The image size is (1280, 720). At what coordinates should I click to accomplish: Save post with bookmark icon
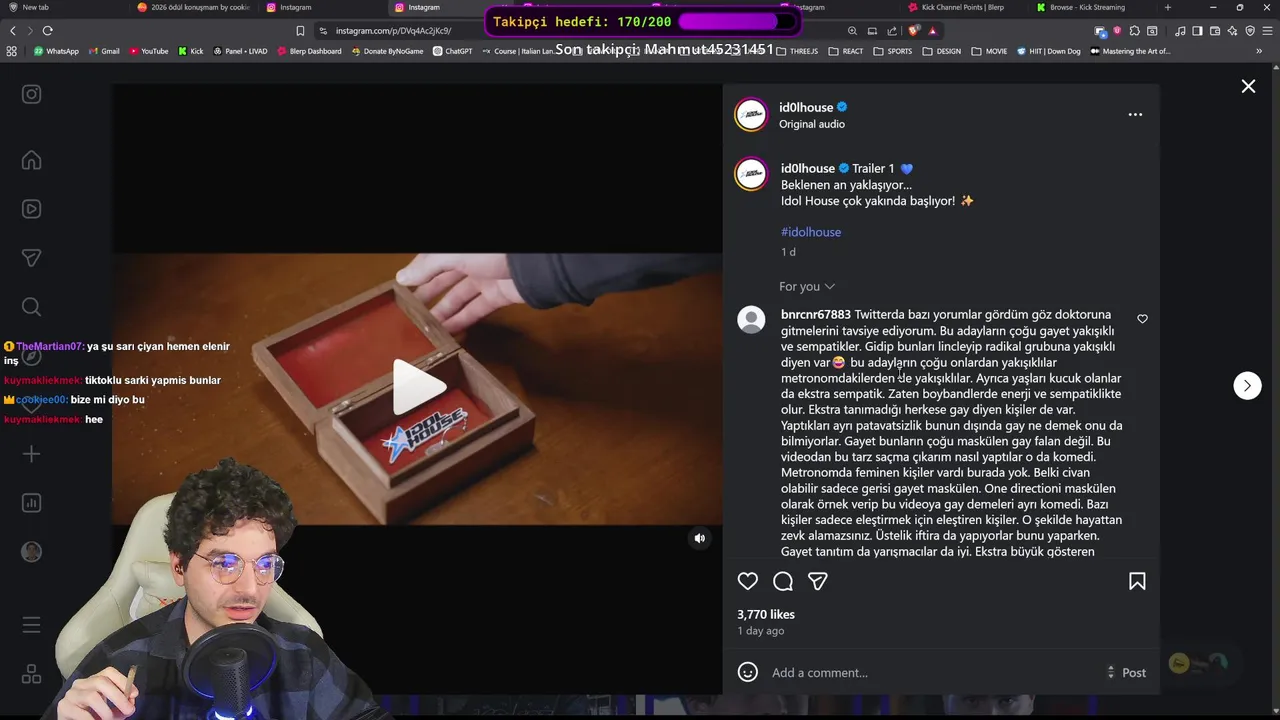[1137, 581]
